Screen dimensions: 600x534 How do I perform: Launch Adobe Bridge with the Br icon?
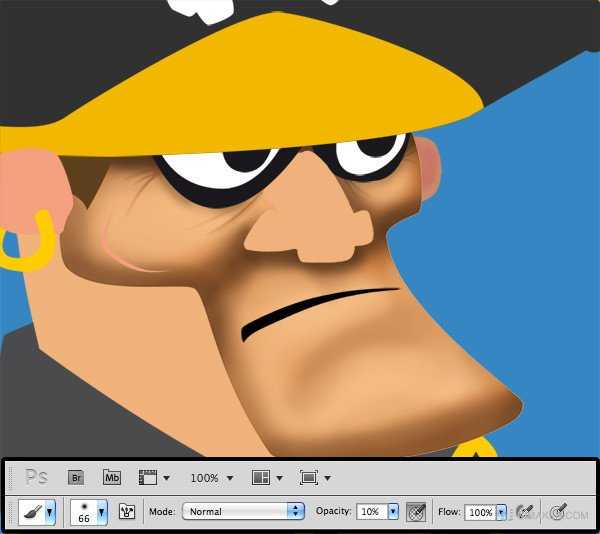(x=75, y=478)
